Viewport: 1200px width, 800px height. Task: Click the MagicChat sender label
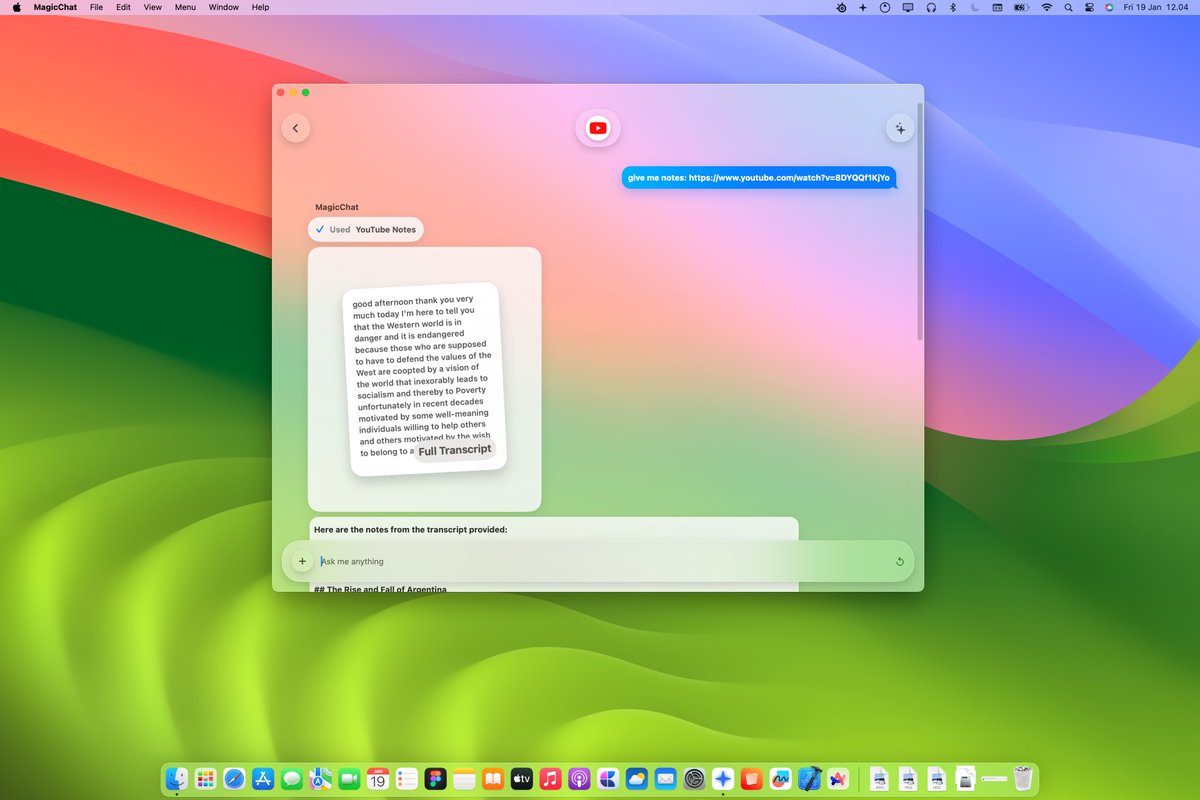[337, 207]
